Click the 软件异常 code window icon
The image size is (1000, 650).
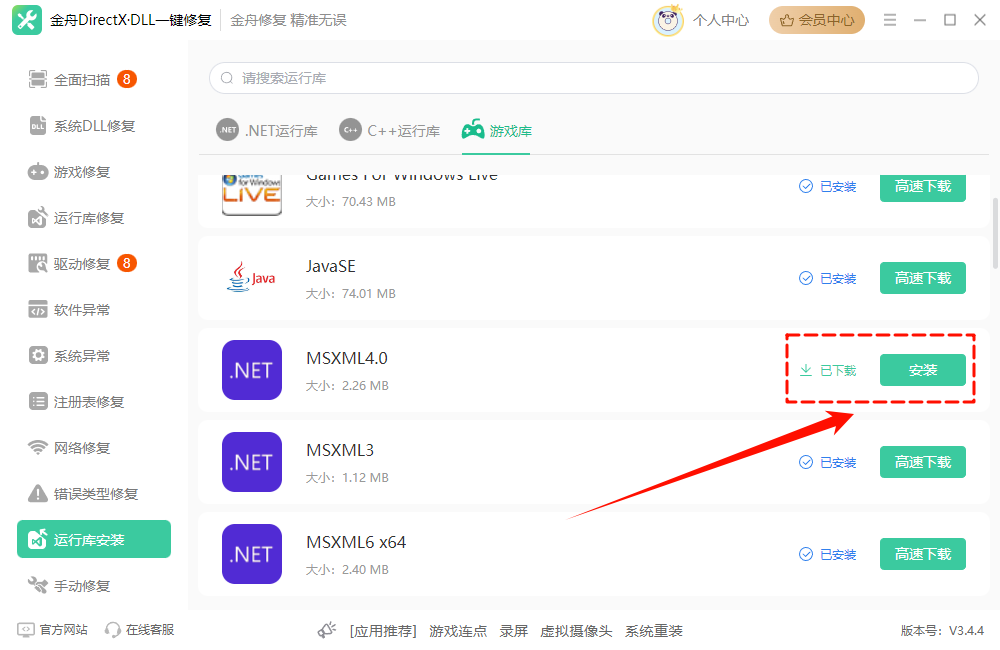pyautogui.click(x=38, y=309)
